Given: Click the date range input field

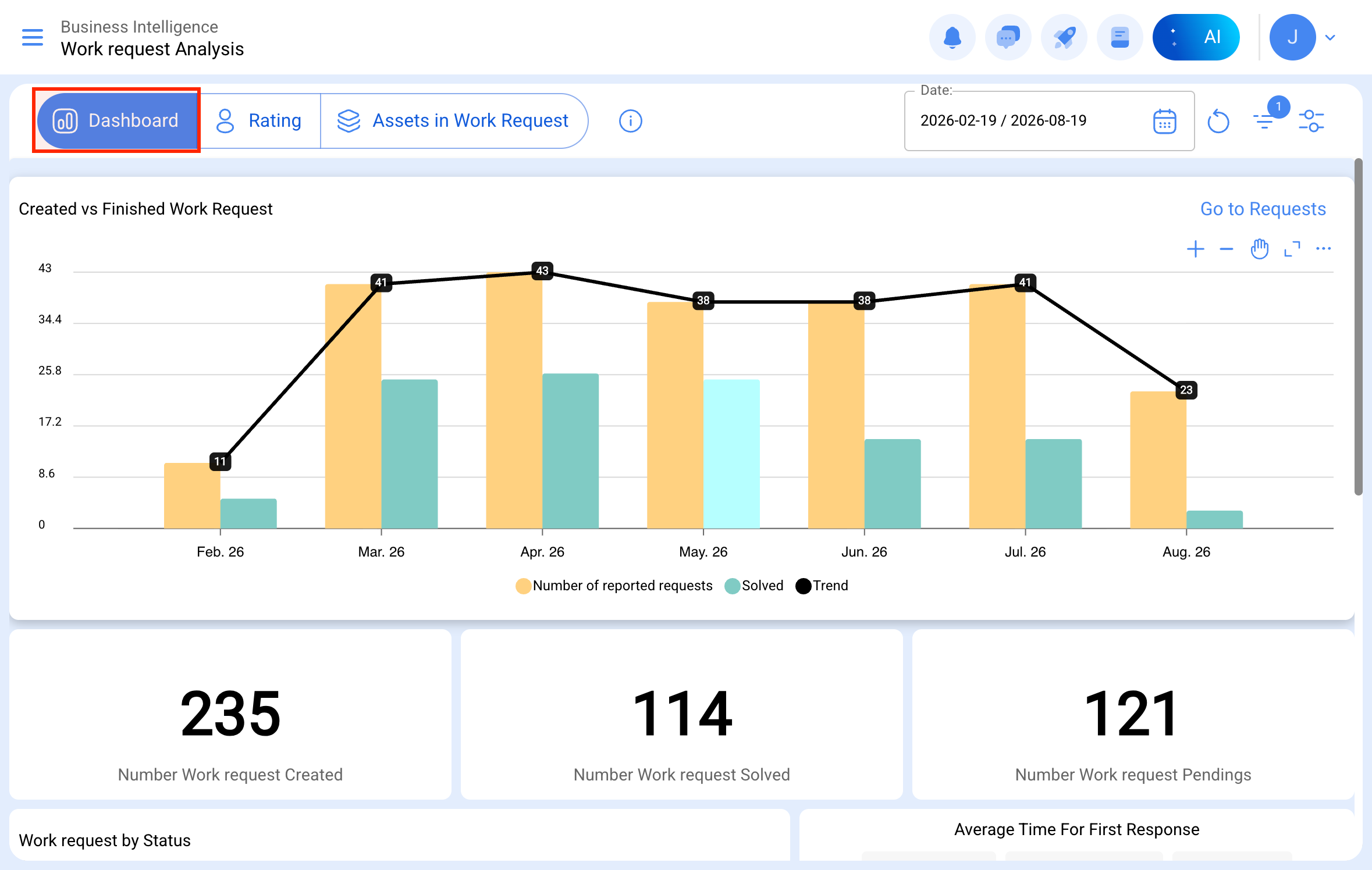Looking at the screenshot, I should click(x=1049, y=121).
